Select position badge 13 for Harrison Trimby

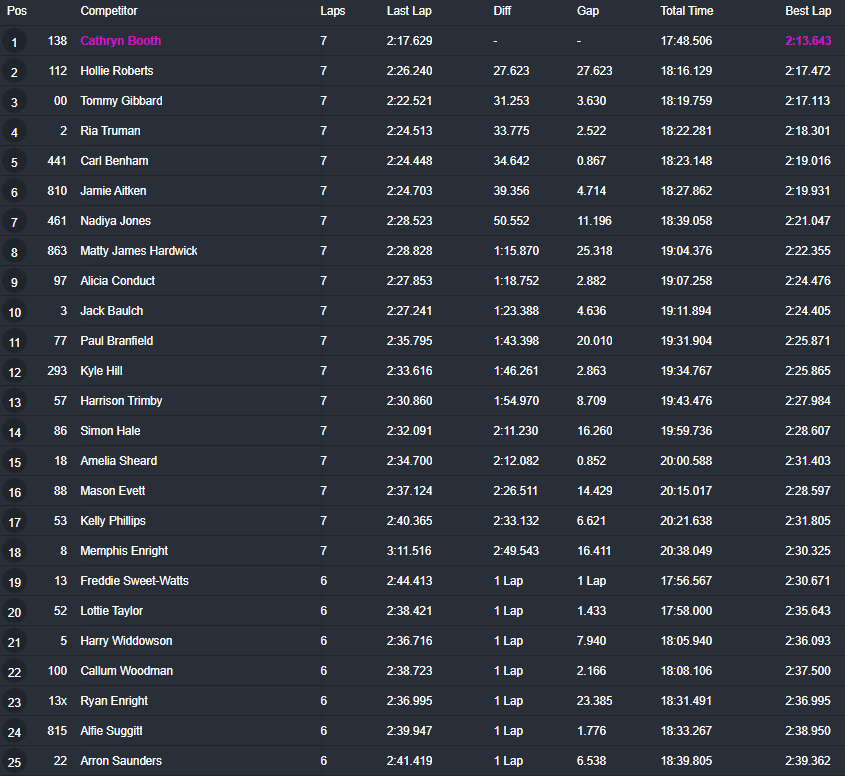coord(14,401)
